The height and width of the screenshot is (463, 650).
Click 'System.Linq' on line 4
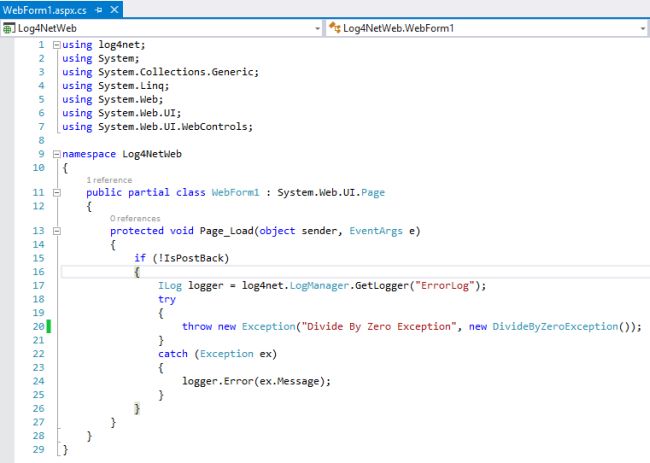[x=131, y=86]
